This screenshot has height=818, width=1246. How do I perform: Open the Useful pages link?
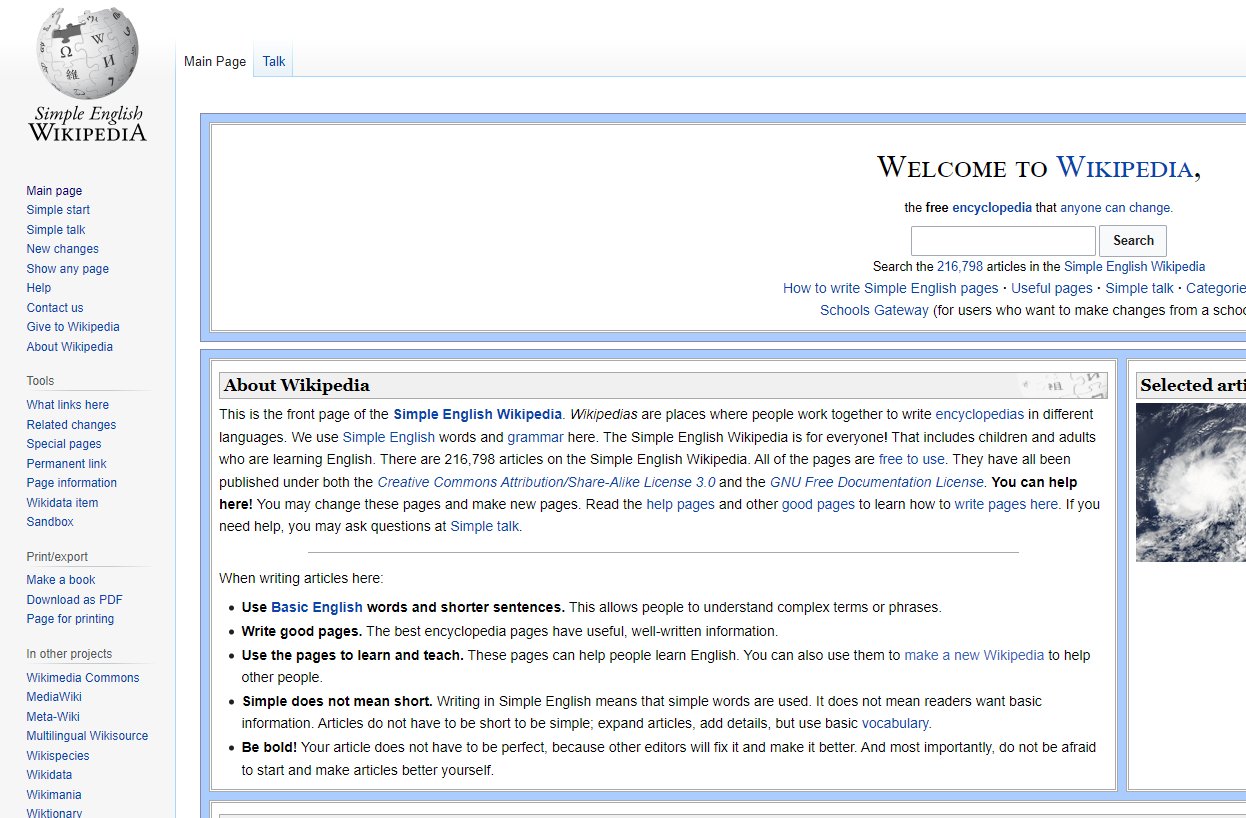[1052, 288]
